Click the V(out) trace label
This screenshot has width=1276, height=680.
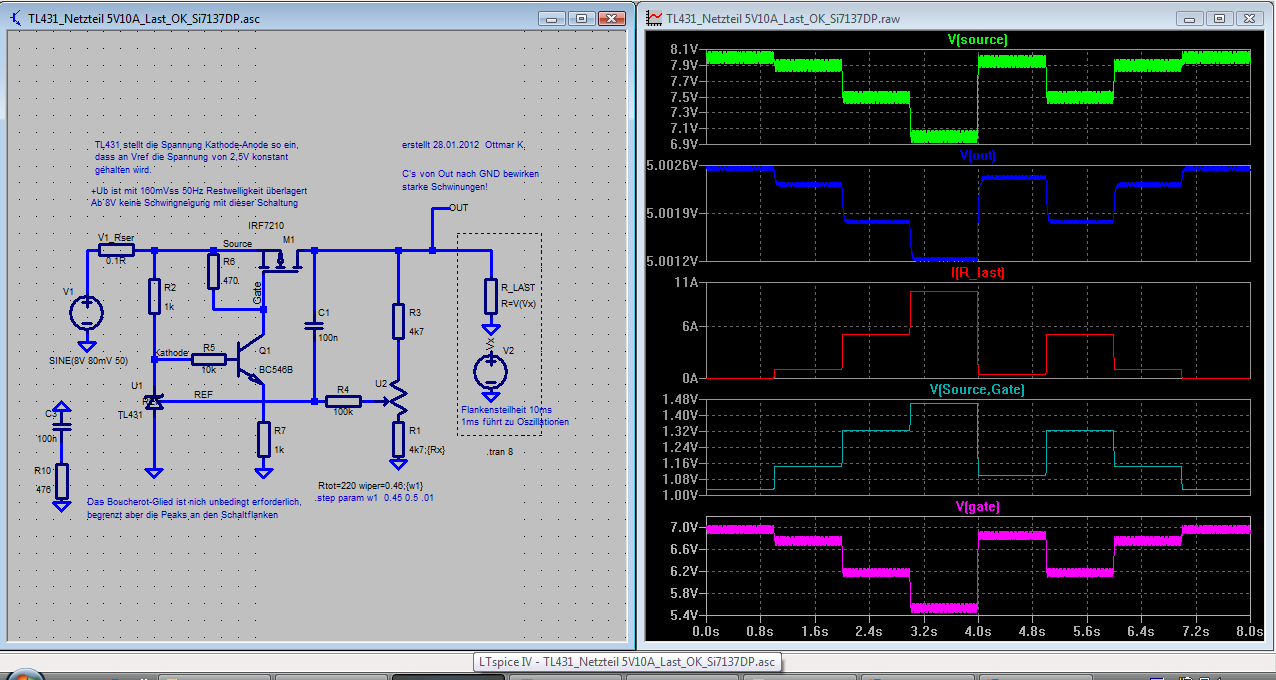click(x=977, y=156)
